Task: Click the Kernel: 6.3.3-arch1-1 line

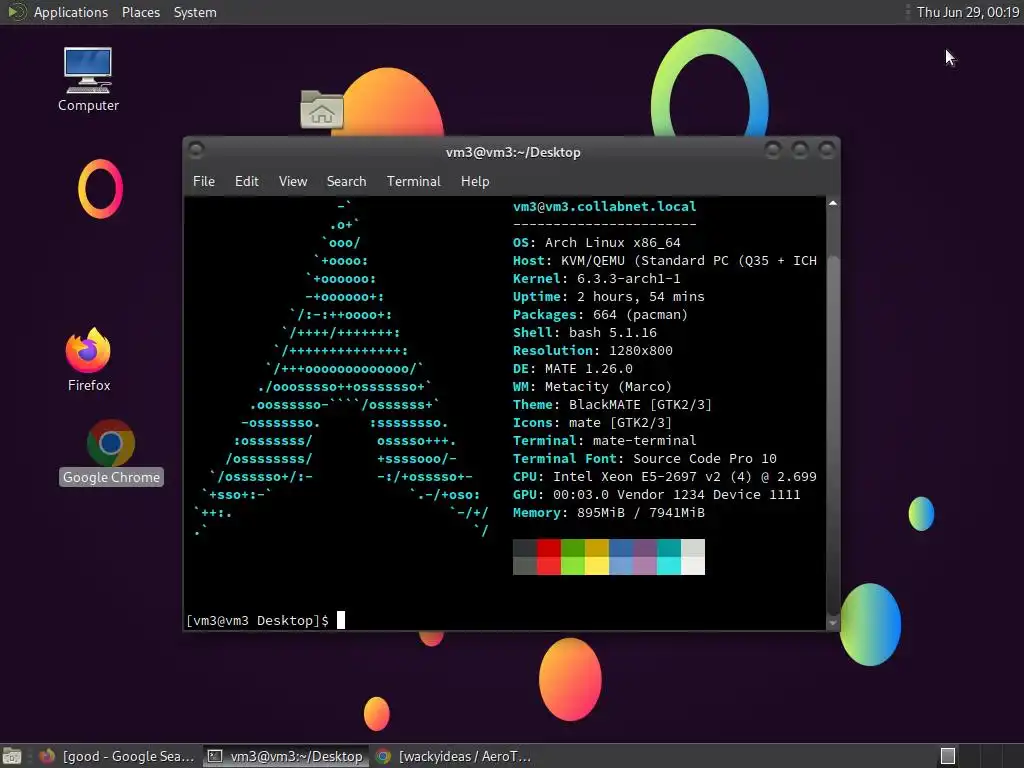Action: point(596,278)
